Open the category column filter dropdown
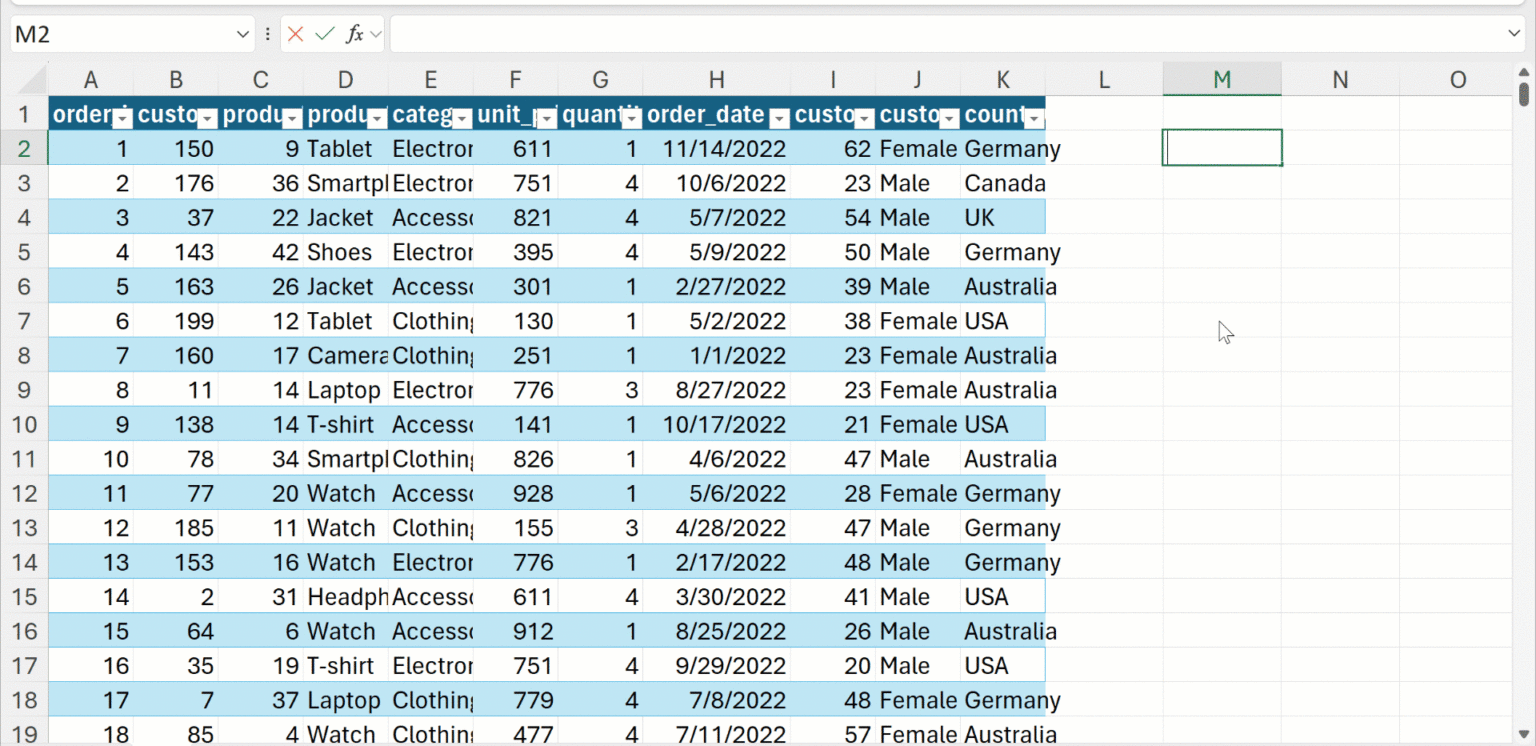This screenshot has width=1536, height=746. click(x=462, y=119)
